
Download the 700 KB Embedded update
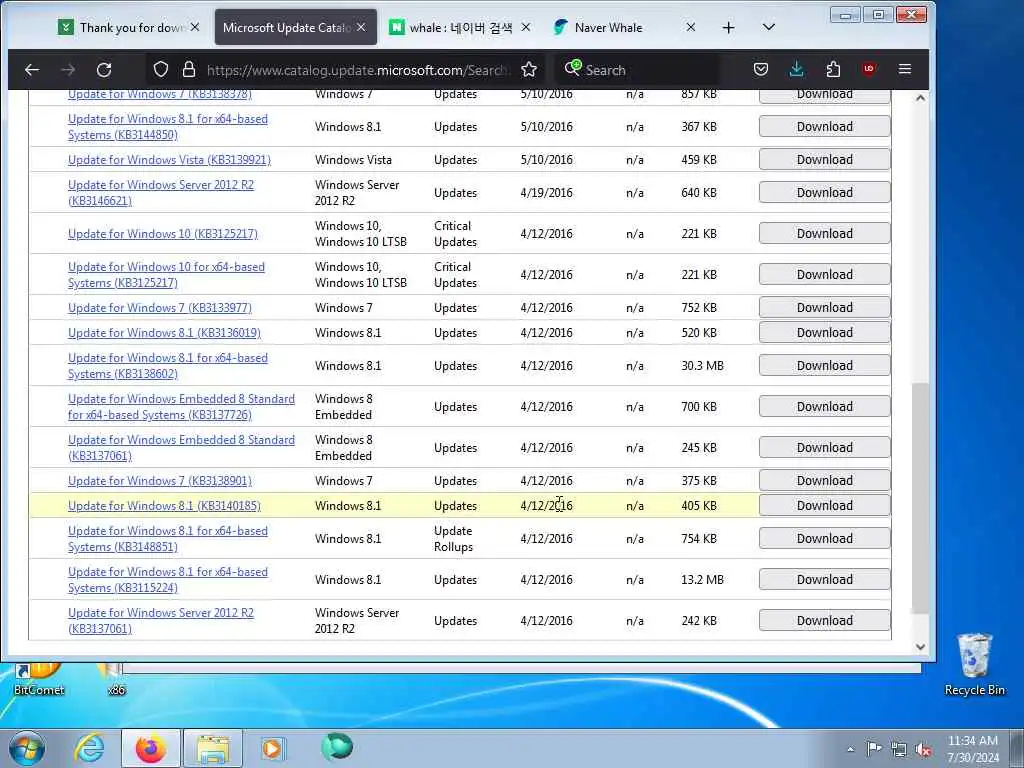(824, 407)
